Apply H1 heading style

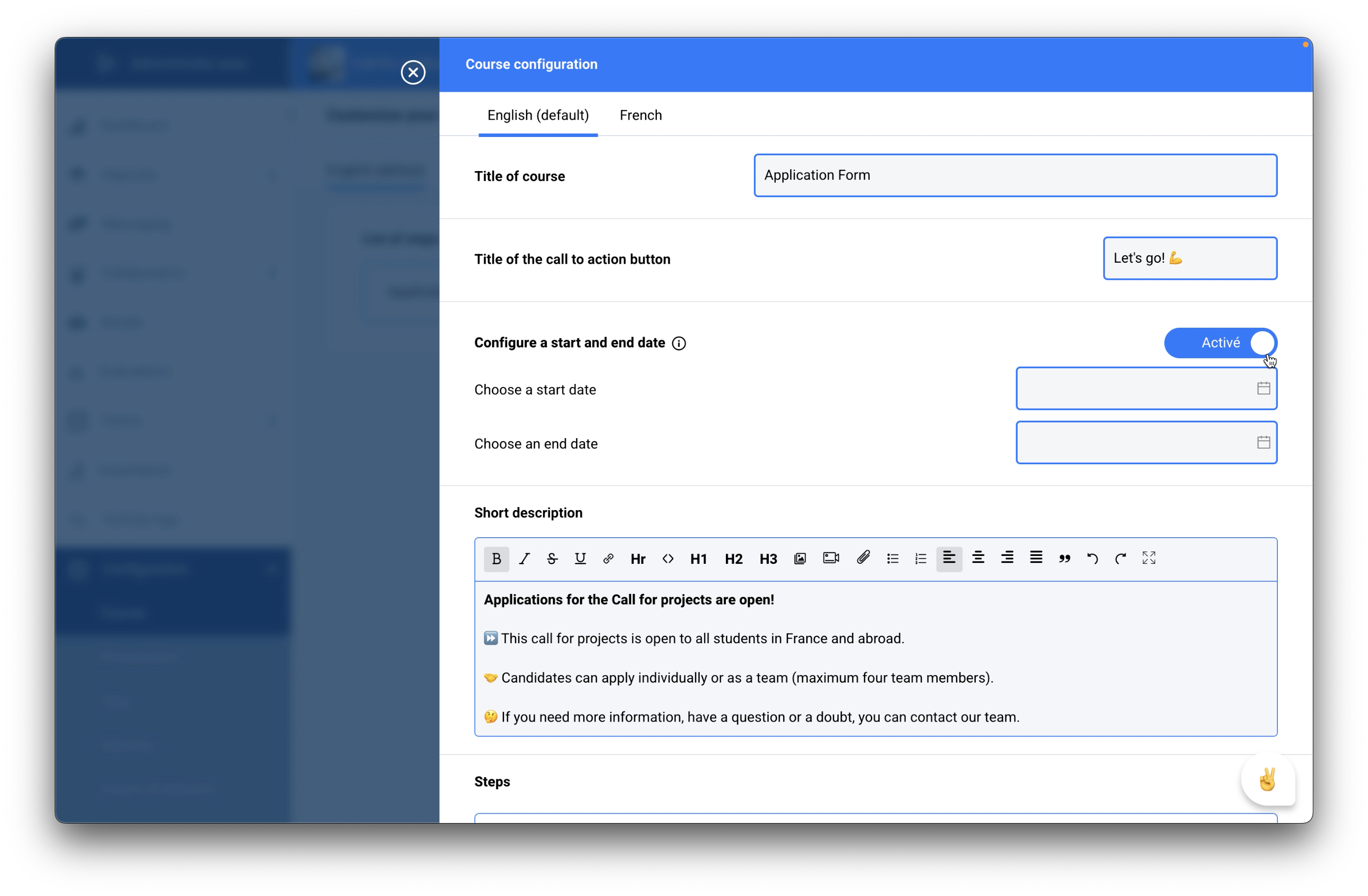pyautogui.click(x=698, y=558)
